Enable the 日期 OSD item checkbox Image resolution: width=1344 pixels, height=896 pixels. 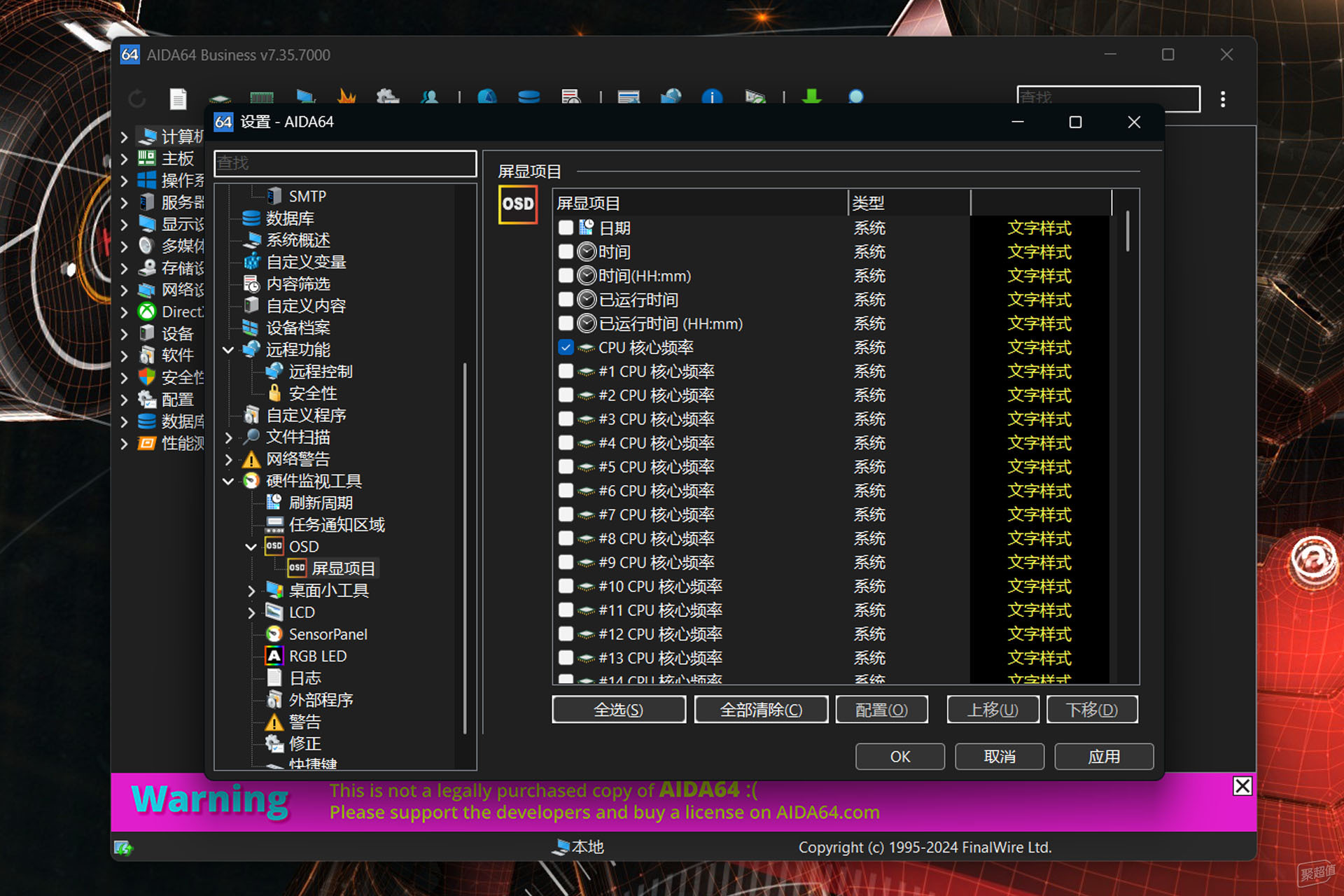pyautogui.click(x=566, y=228)
